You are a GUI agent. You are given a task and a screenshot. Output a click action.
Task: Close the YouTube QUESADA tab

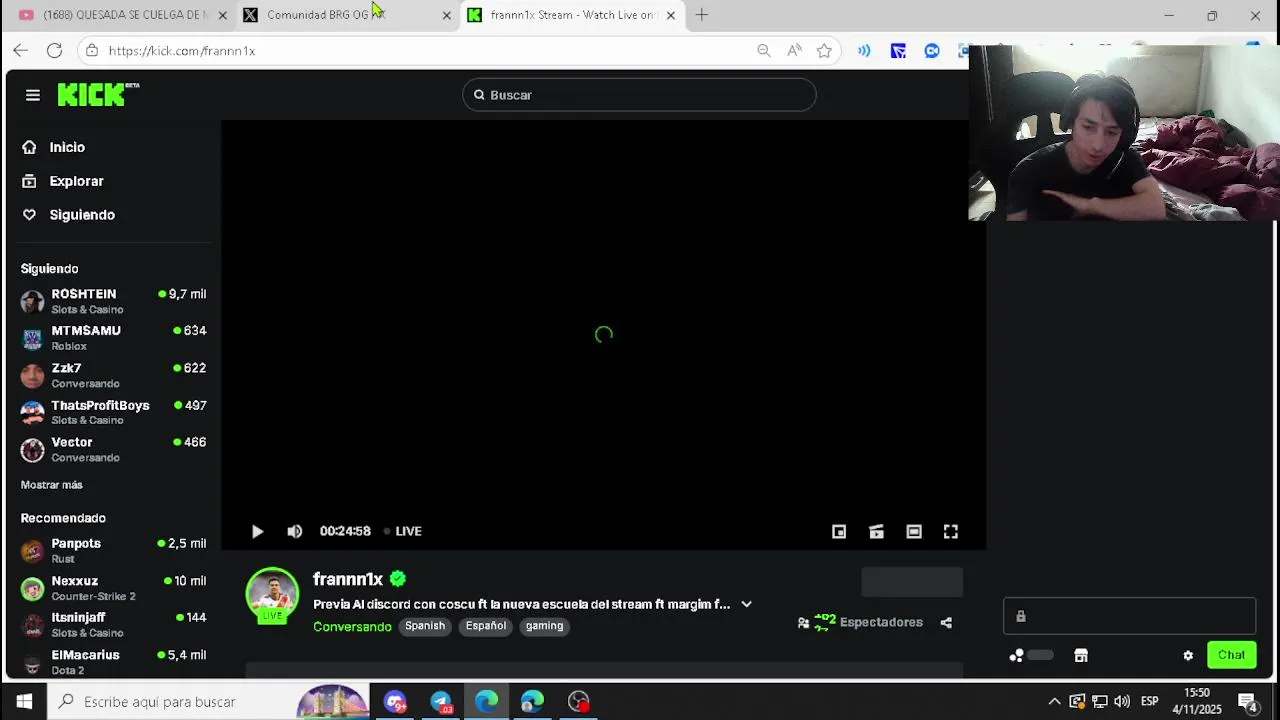[222, 15]
